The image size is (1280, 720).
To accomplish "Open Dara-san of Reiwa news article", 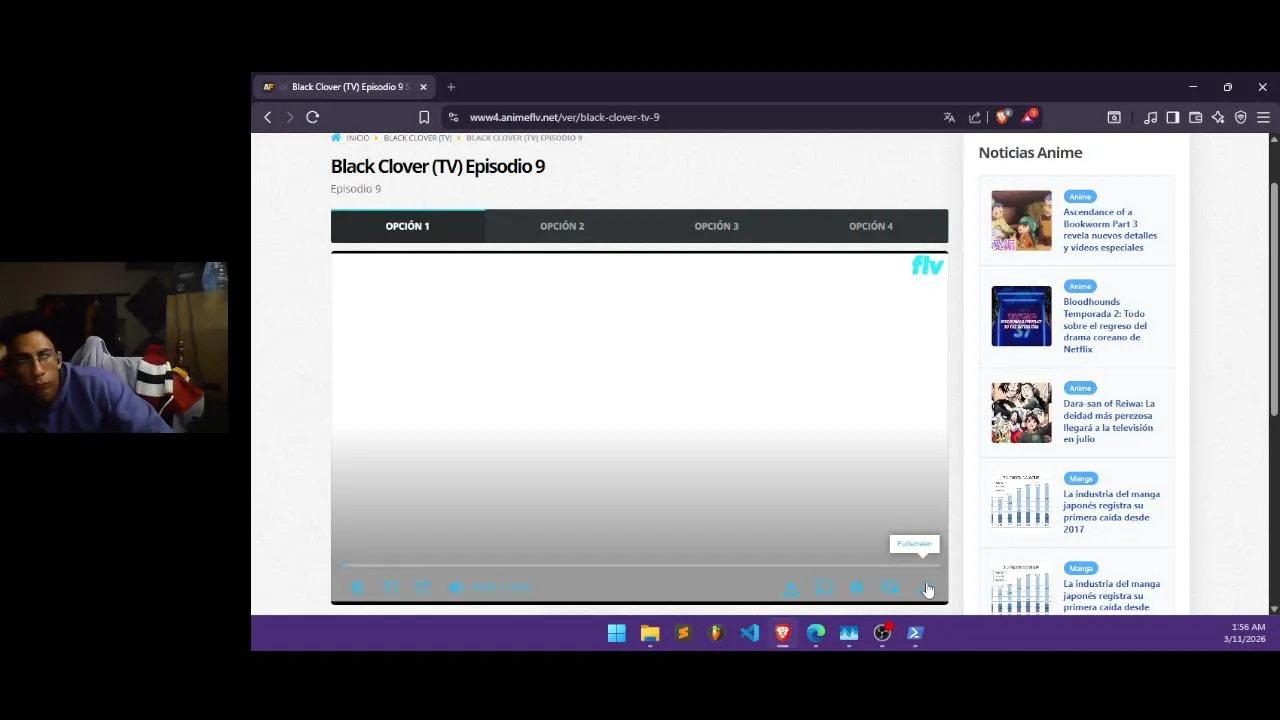I will click(x=1108, y=421).
